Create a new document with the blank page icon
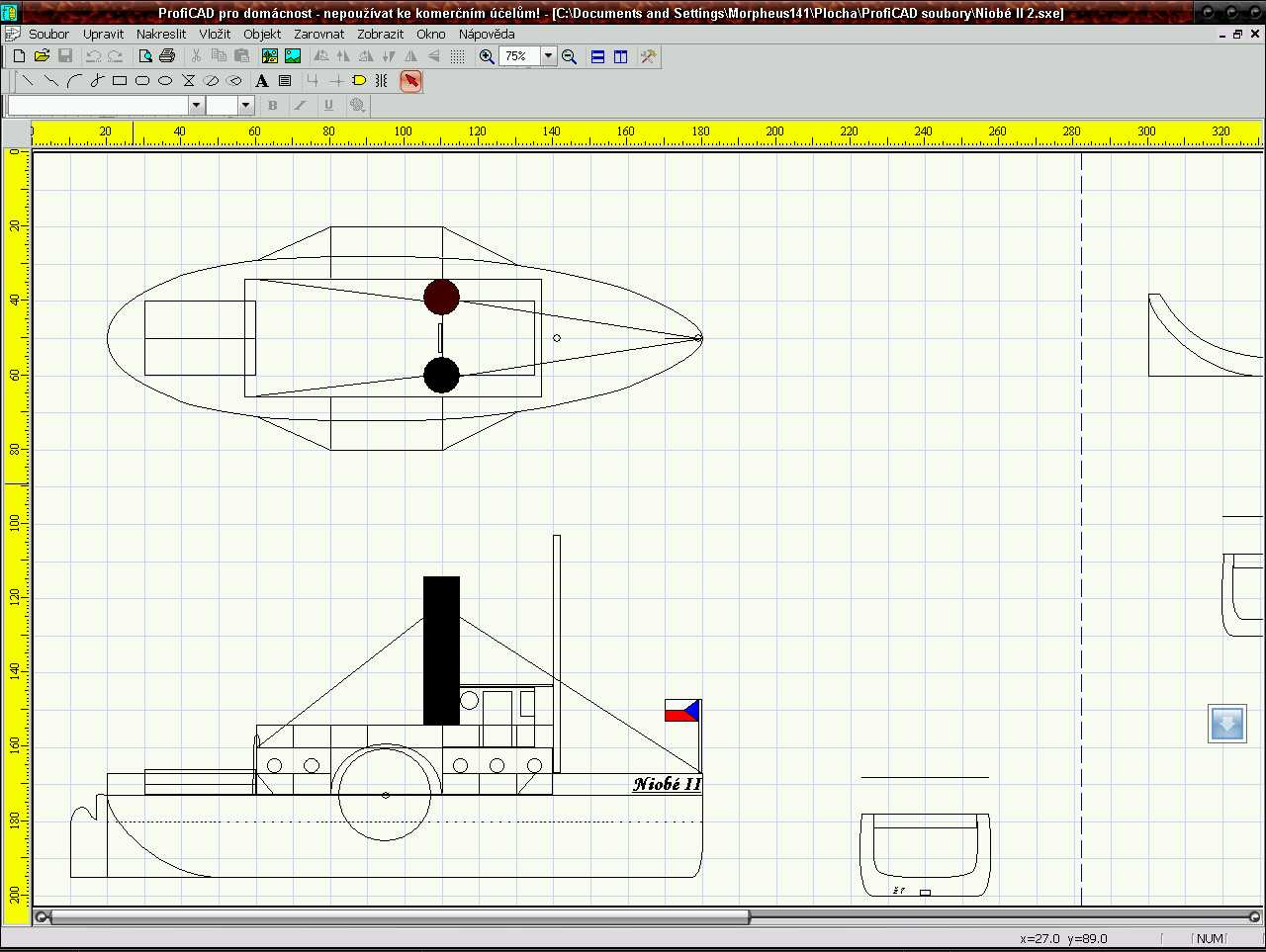This screenshot has height=952, width=1266. point(19,56)
